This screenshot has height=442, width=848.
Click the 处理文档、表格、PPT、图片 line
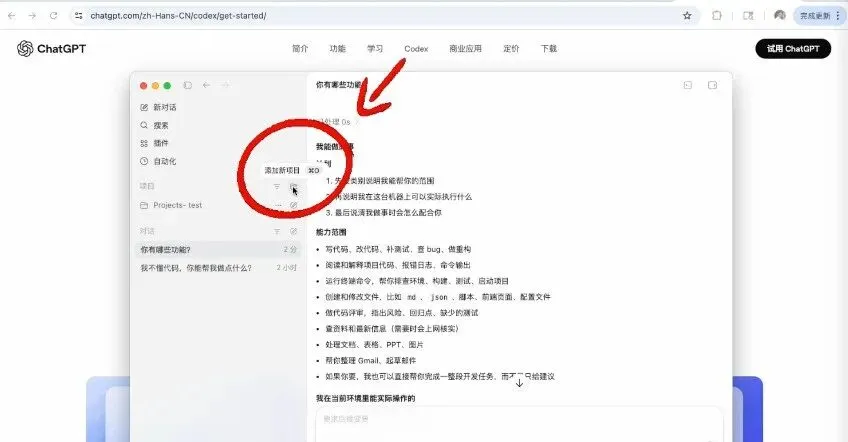tap(374, 345)
